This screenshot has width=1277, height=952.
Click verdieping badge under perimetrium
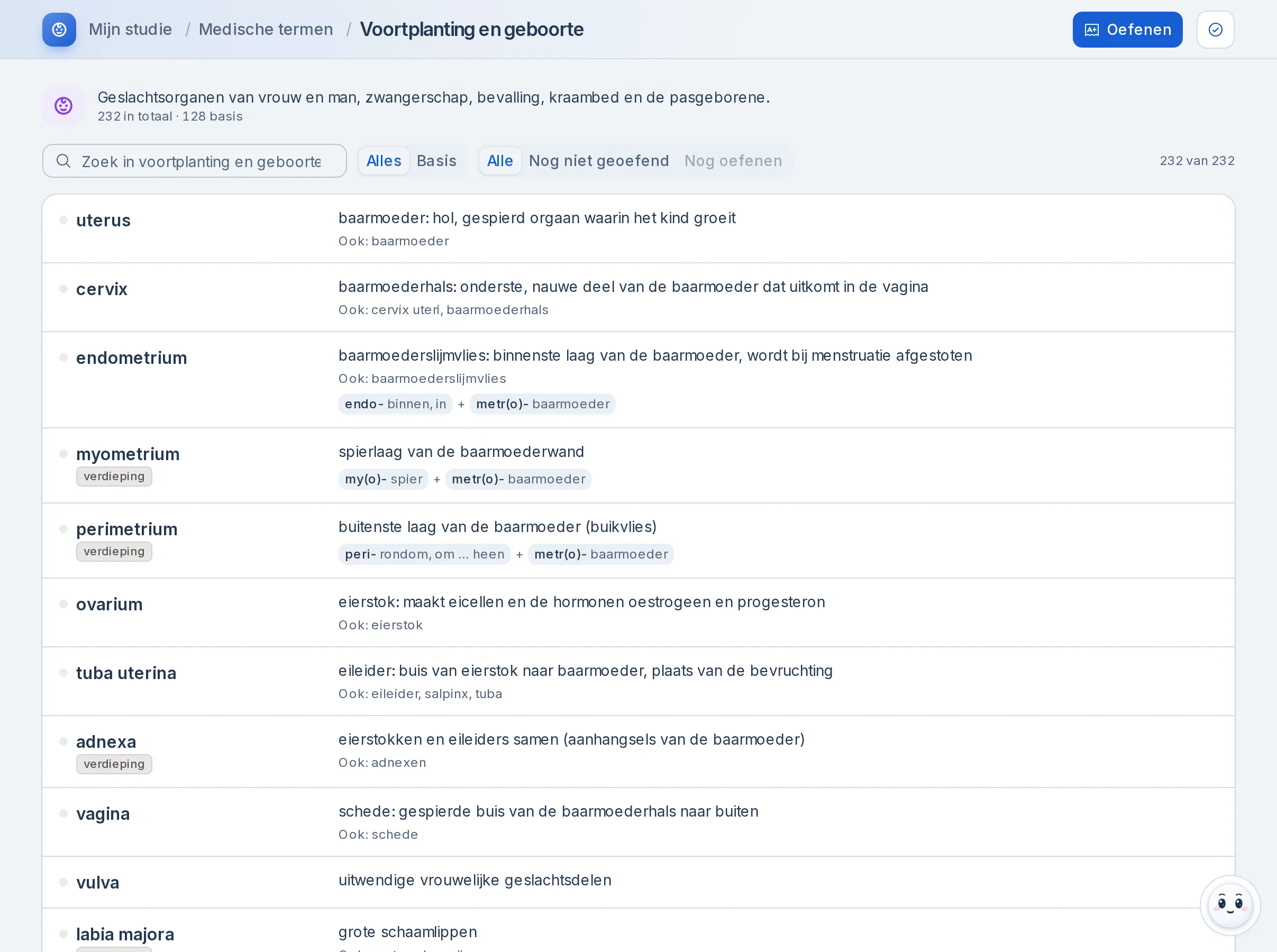click(x=114, y=552)
